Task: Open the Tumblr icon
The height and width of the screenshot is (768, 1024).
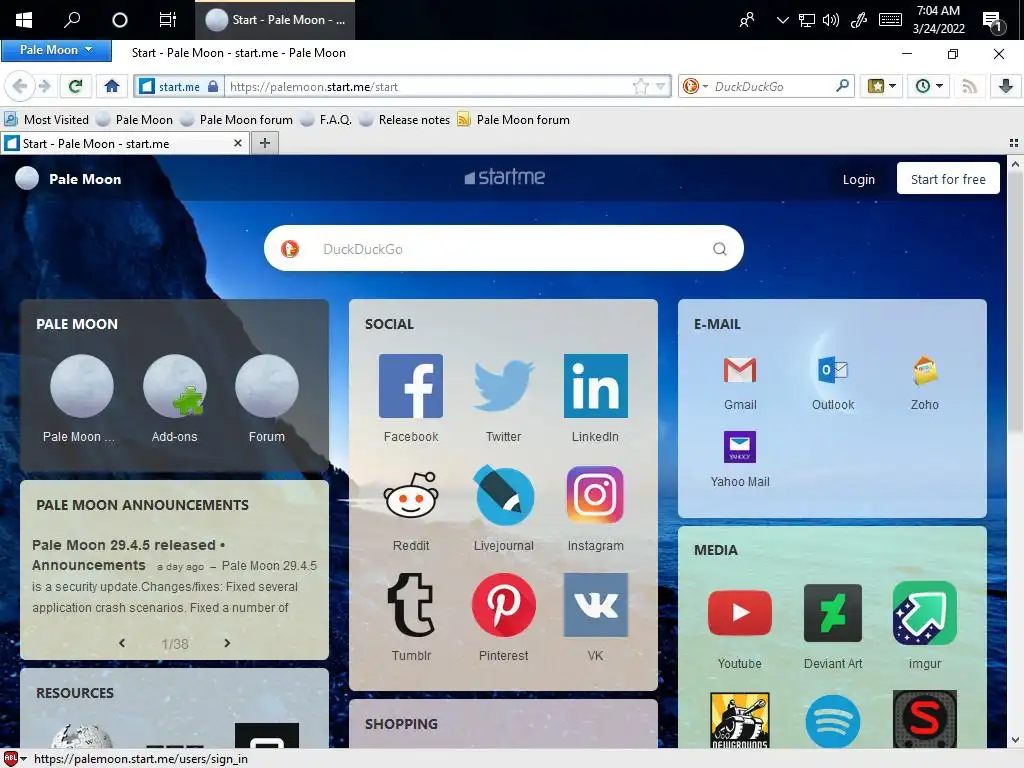Action: [x=411, y=605]
